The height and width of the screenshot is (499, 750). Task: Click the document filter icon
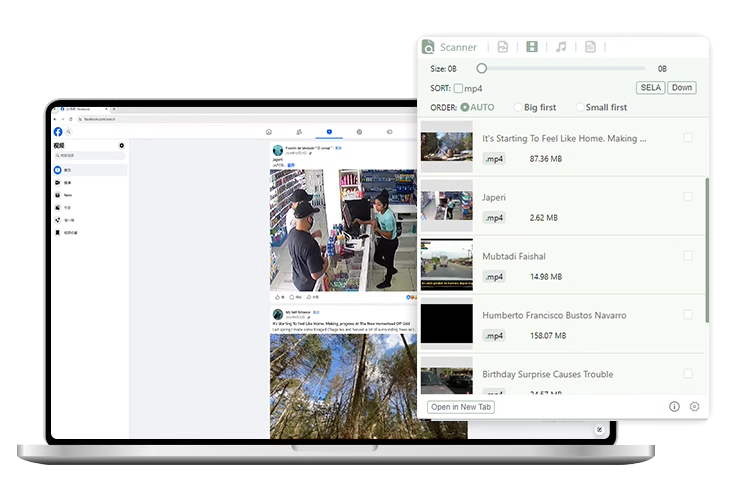click(590, 47)
